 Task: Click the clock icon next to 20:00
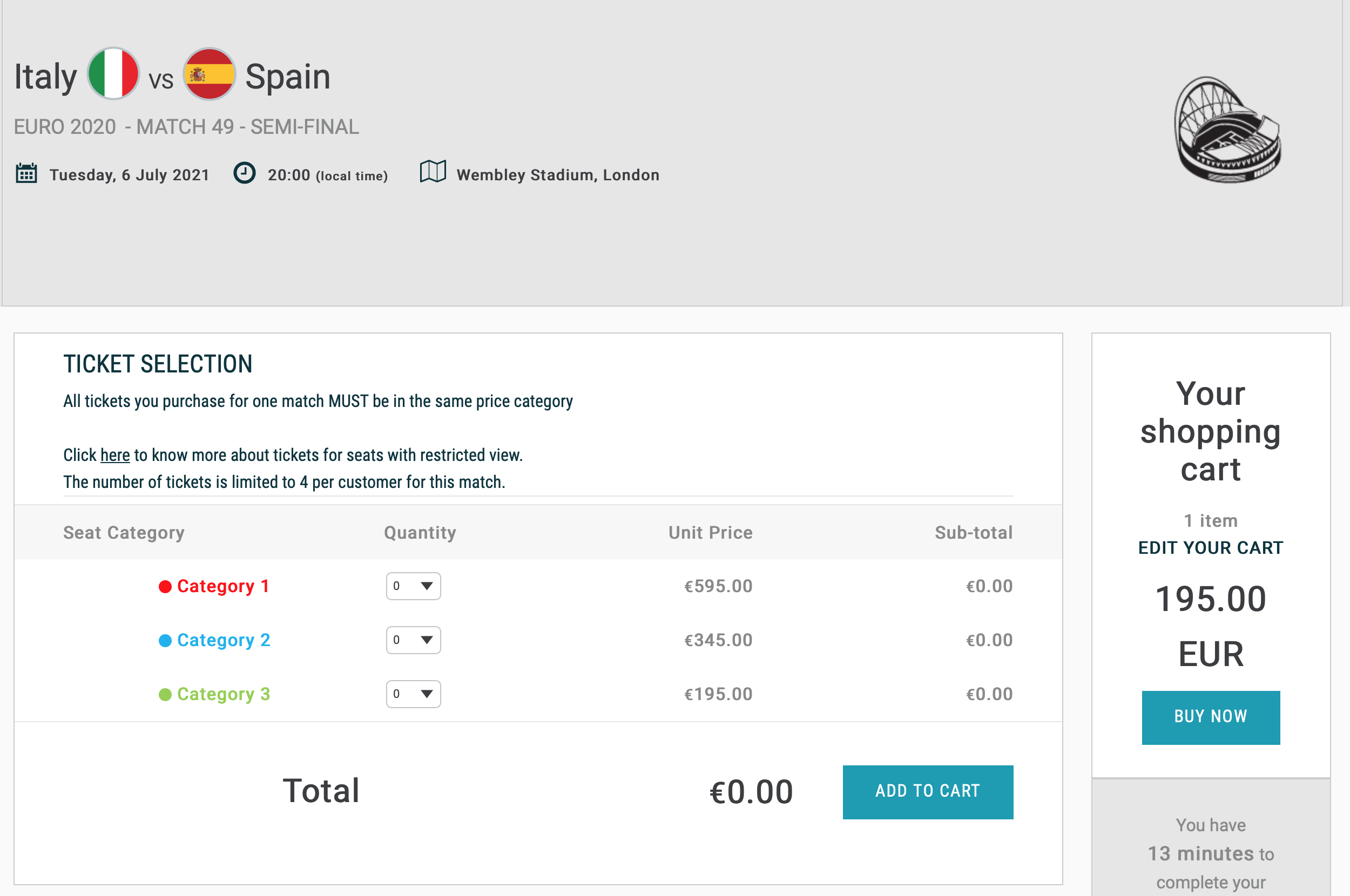(245, 173)
